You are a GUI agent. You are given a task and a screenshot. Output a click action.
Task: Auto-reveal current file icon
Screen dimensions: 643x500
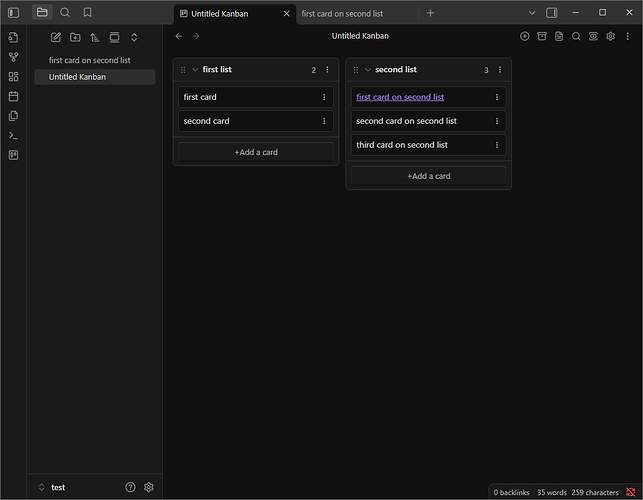(x=114, y=38)
